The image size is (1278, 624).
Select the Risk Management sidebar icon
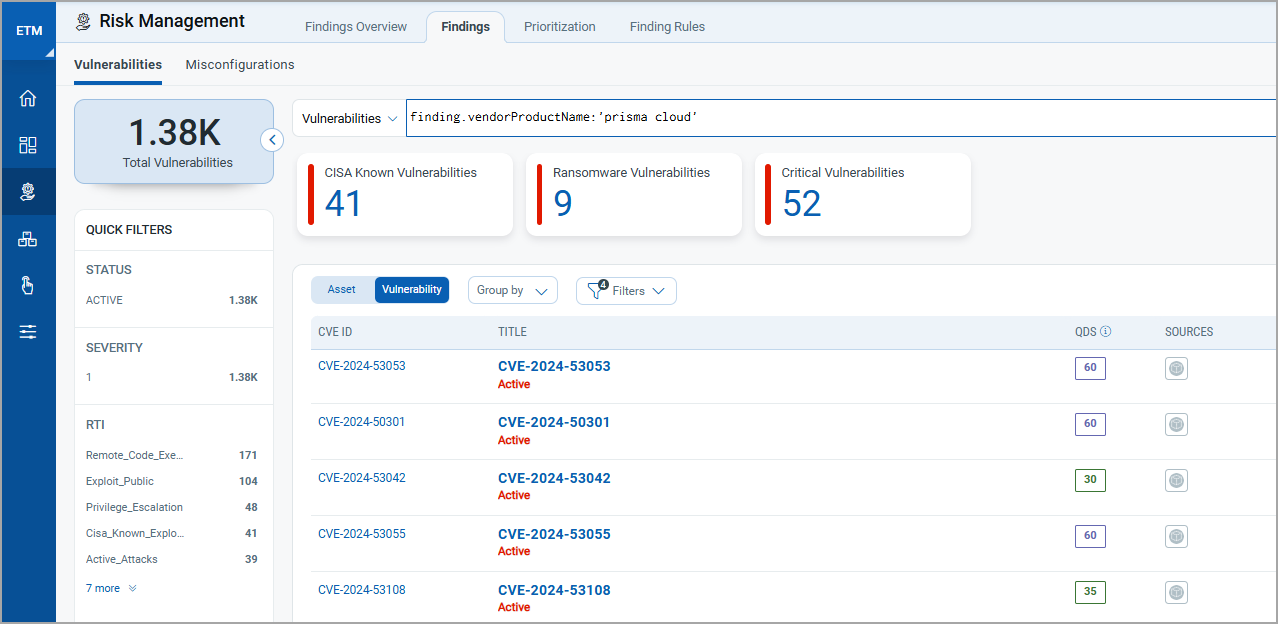pyautogui.click(x=28, y=192)
